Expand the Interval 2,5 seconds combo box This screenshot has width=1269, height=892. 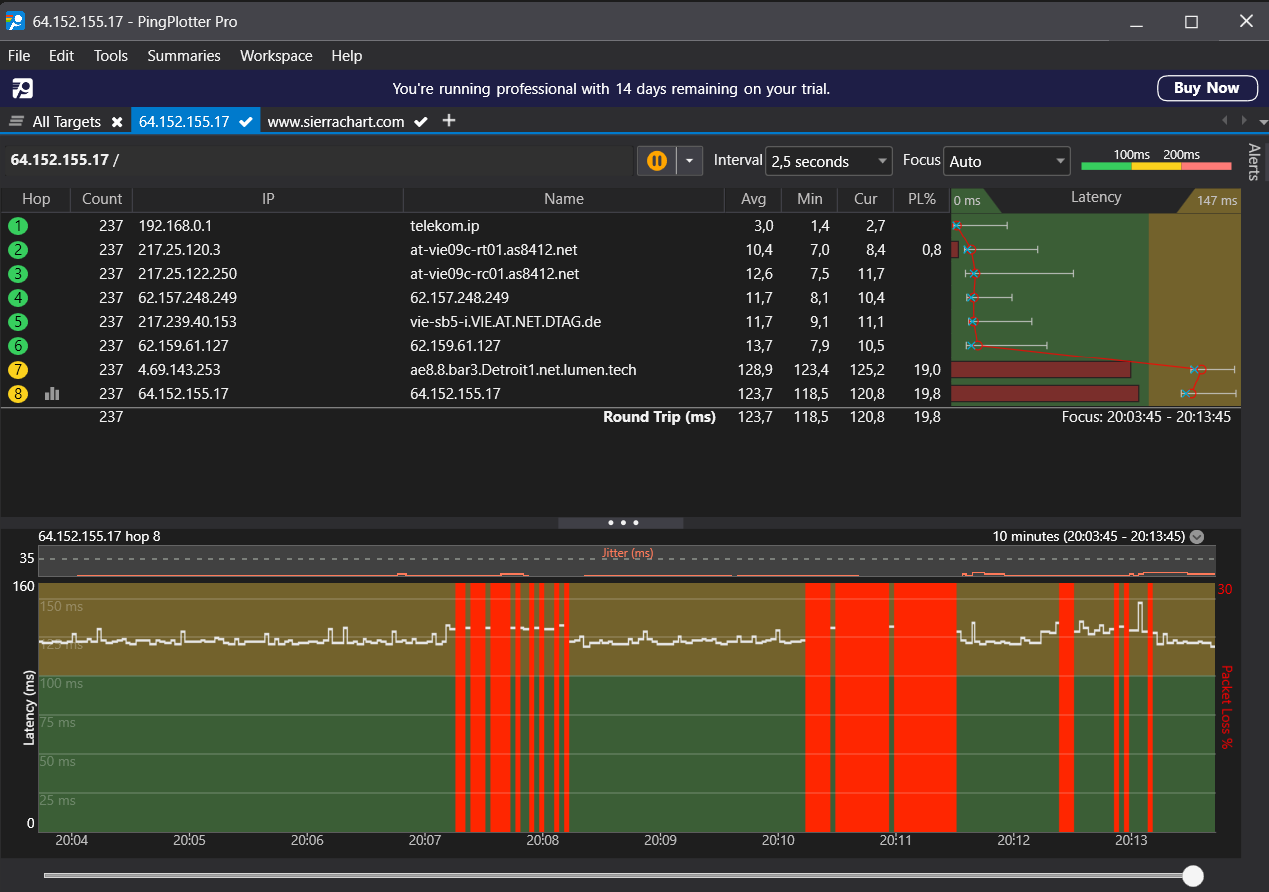click(828, 161)
